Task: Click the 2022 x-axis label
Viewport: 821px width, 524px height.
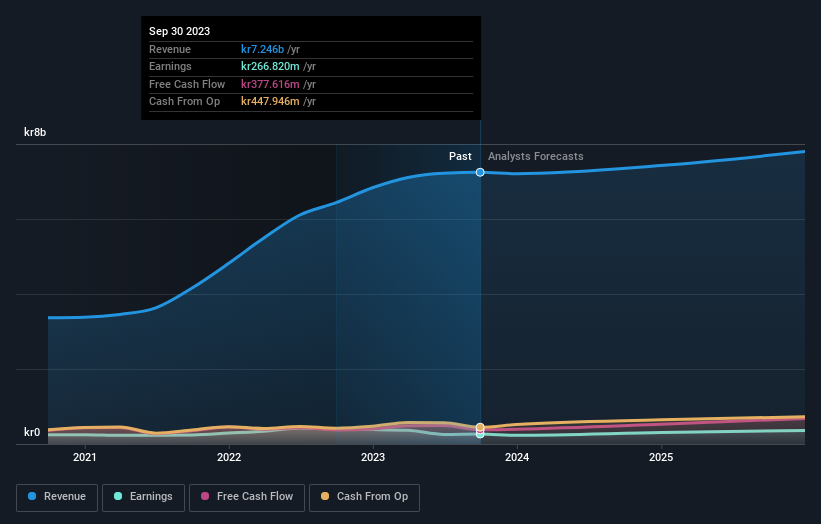Action: [229, 457]
